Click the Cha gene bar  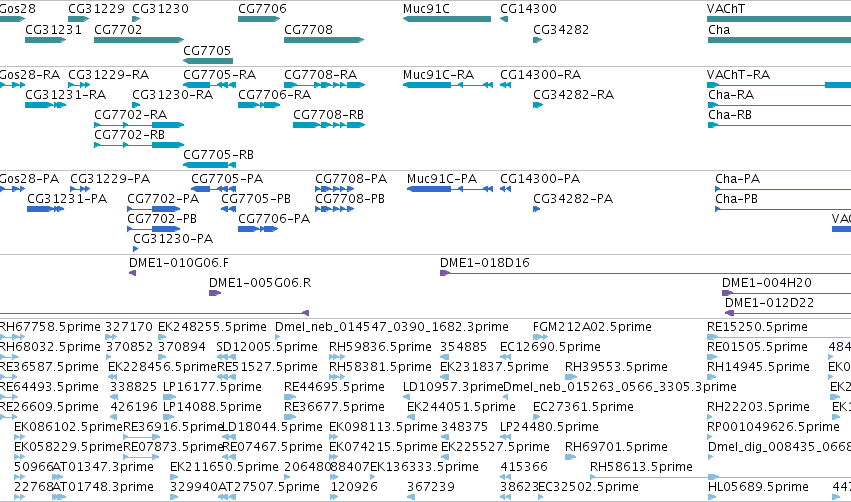(x=779, y=40)
